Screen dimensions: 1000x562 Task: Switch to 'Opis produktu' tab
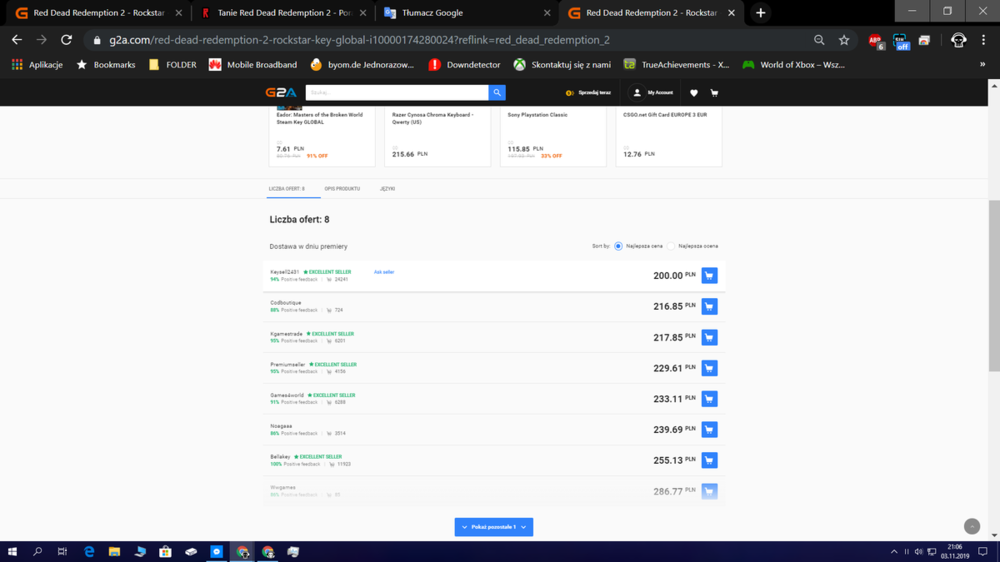pyautogui.click(x=342, y=189)
